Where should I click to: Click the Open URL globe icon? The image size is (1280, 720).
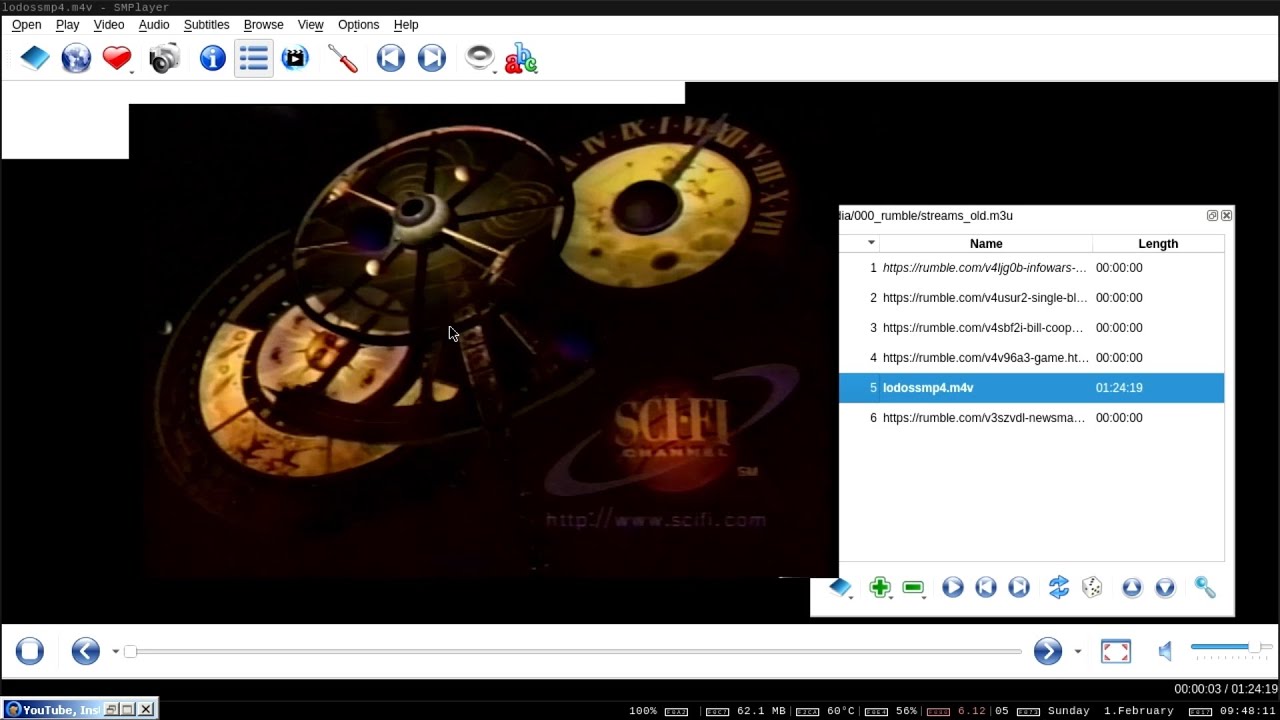click(x=76, y=58)
